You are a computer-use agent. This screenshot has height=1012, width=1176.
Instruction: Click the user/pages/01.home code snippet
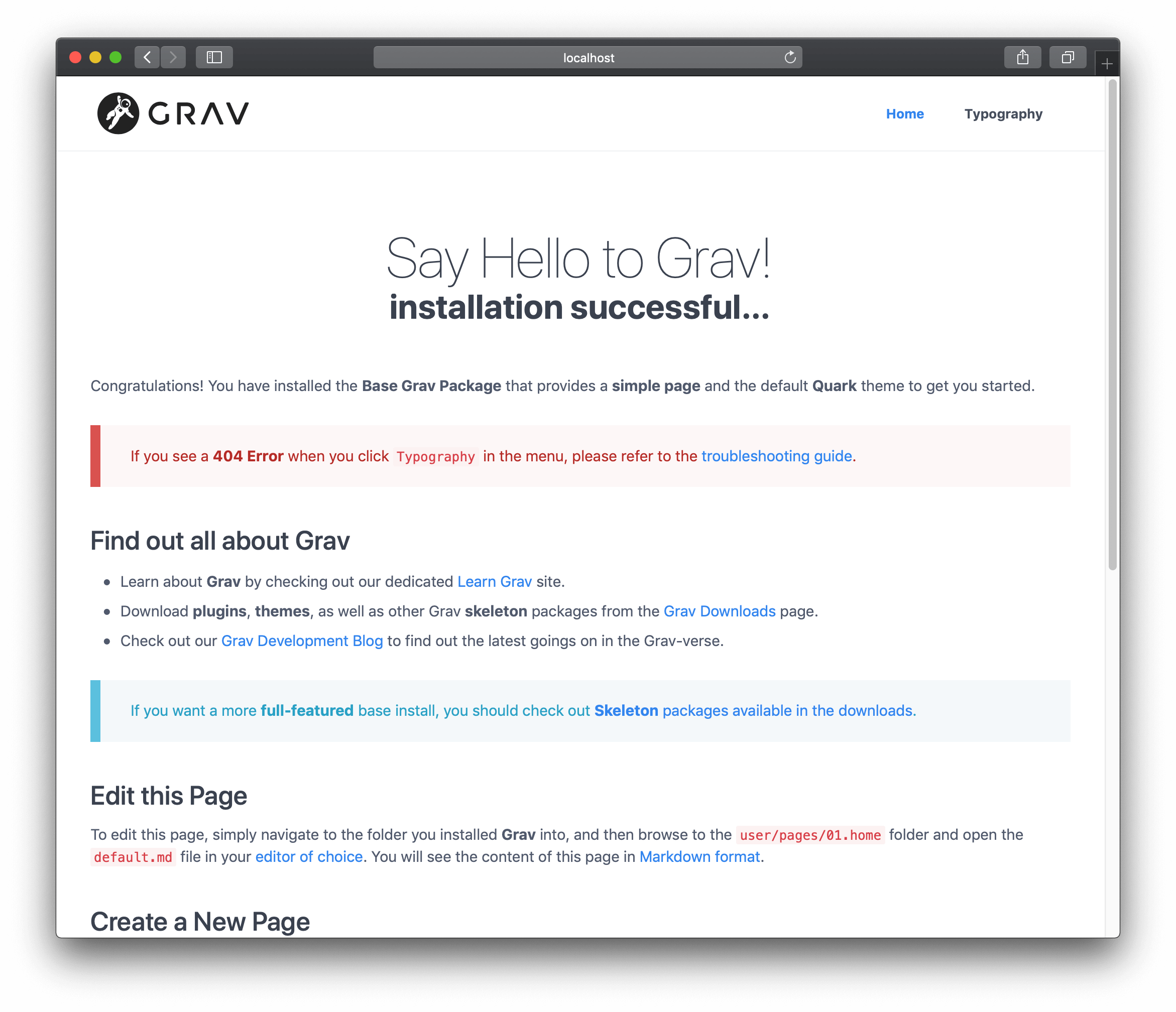click(810, 834)
